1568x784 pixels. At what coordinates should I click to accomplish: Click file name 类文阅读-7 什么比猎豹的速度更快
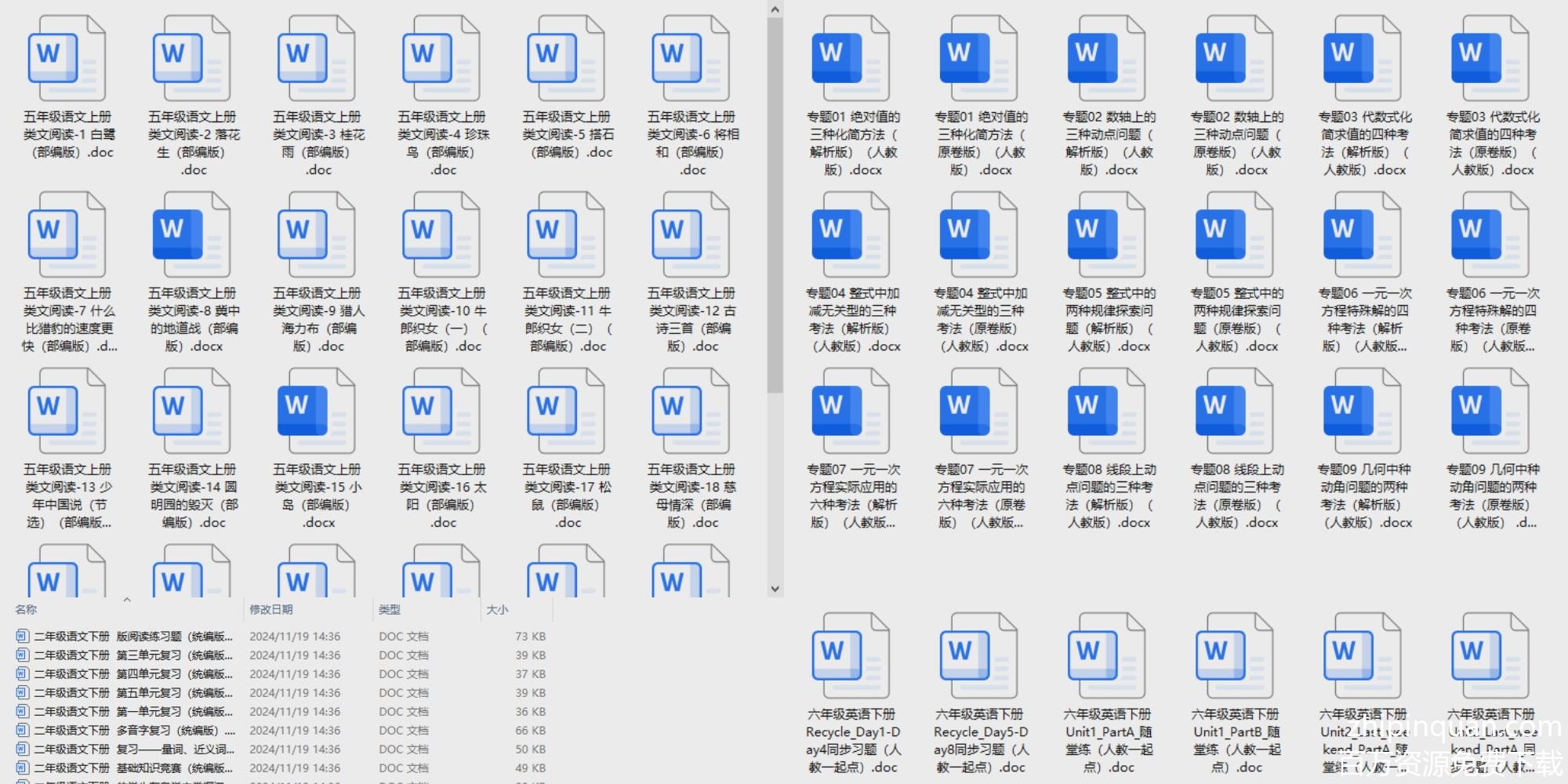tap(69, 320)
